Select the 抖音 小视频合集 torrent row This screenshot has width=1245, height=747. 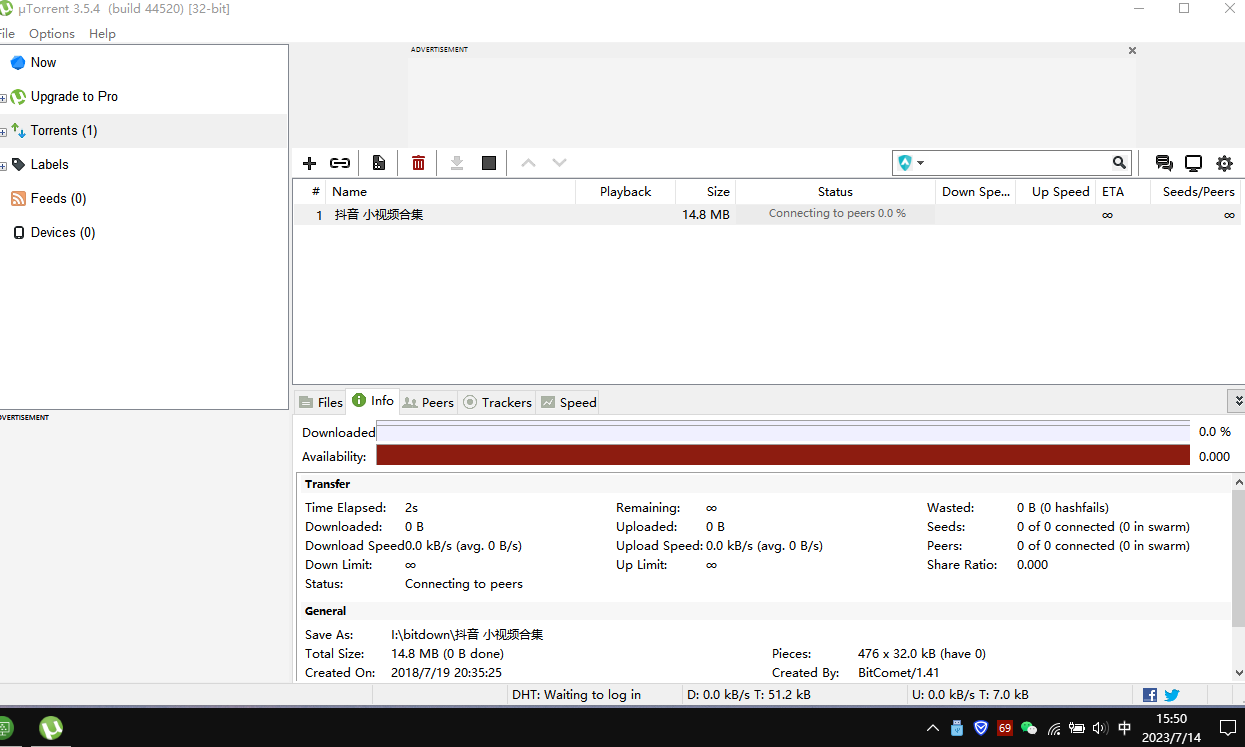click(766, 214)
